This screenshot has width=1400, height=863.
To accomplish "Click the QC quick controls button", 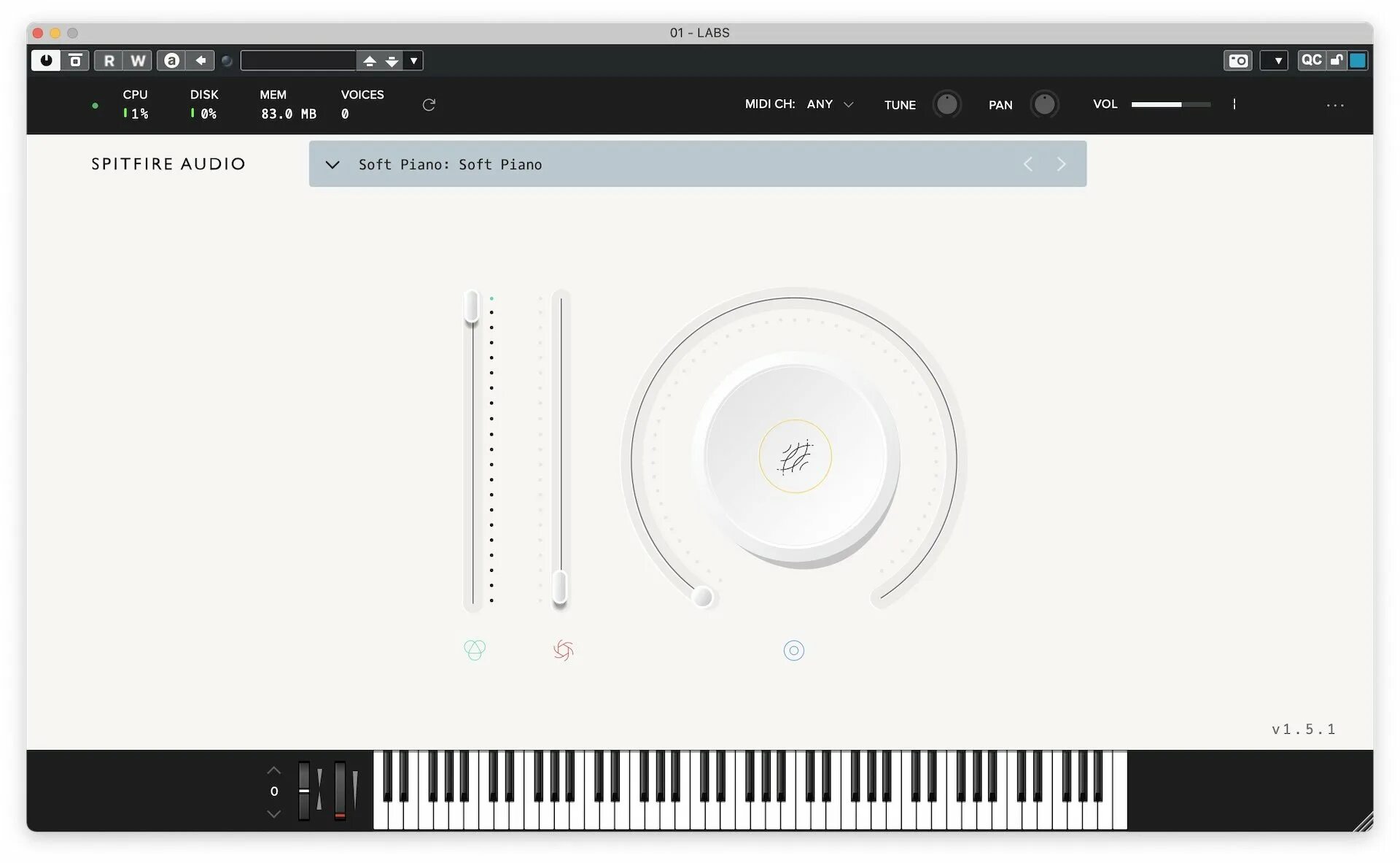I will pos(1311,61).
